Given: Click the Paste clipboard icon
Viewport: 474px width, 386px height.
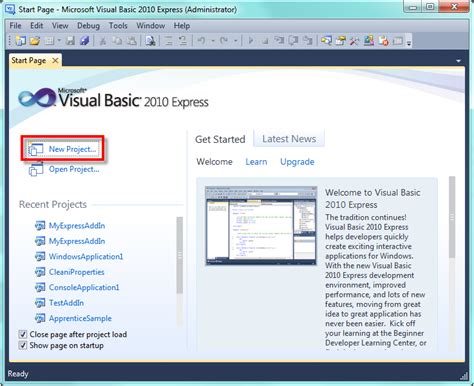Looking at the screenshot, I should point(132,41).
